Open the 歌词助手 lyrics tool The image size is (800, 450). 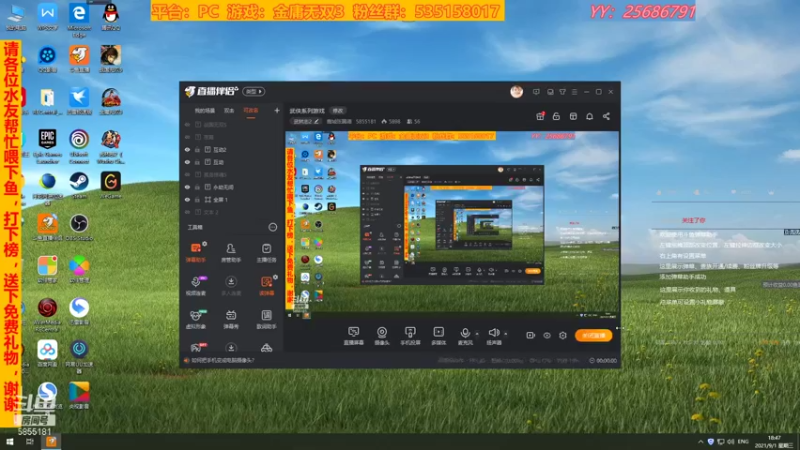266,319
